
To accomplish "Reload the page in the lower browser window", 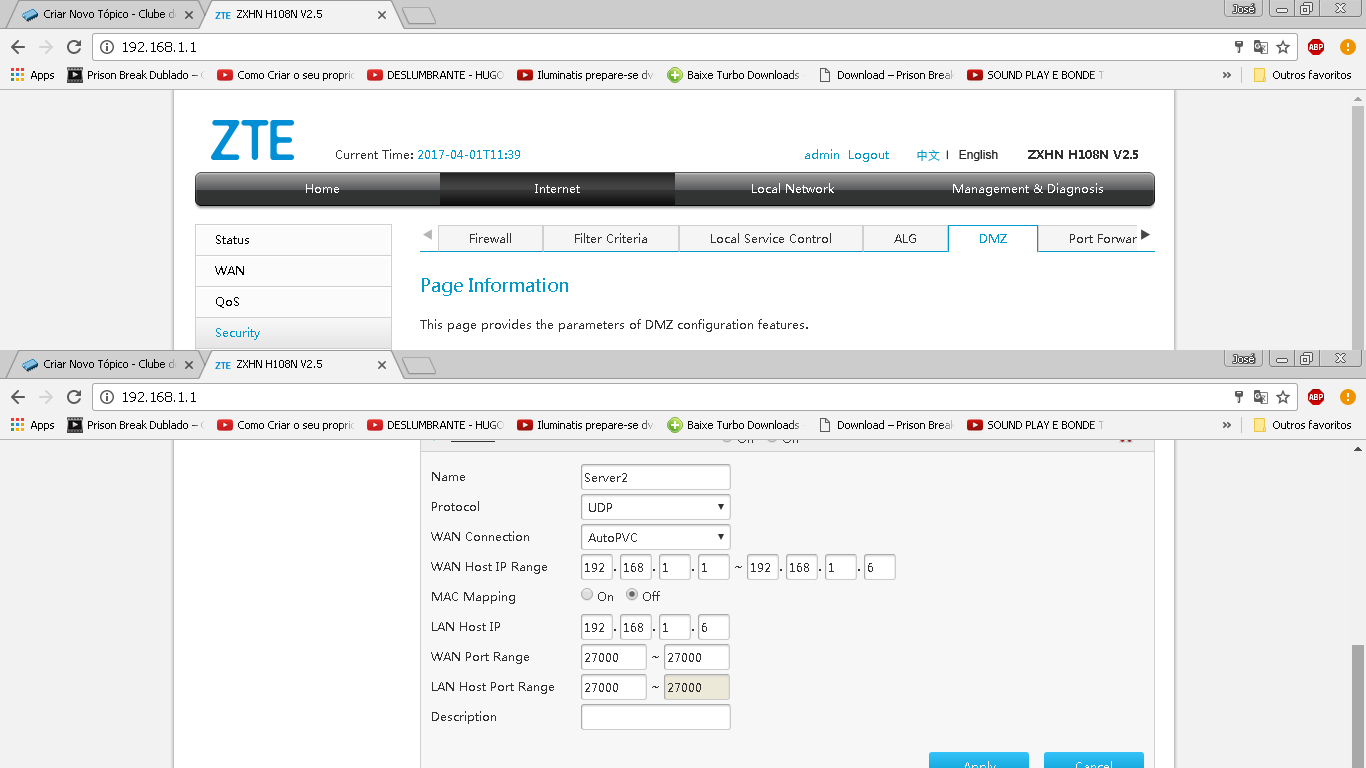I will click(73, 397).
